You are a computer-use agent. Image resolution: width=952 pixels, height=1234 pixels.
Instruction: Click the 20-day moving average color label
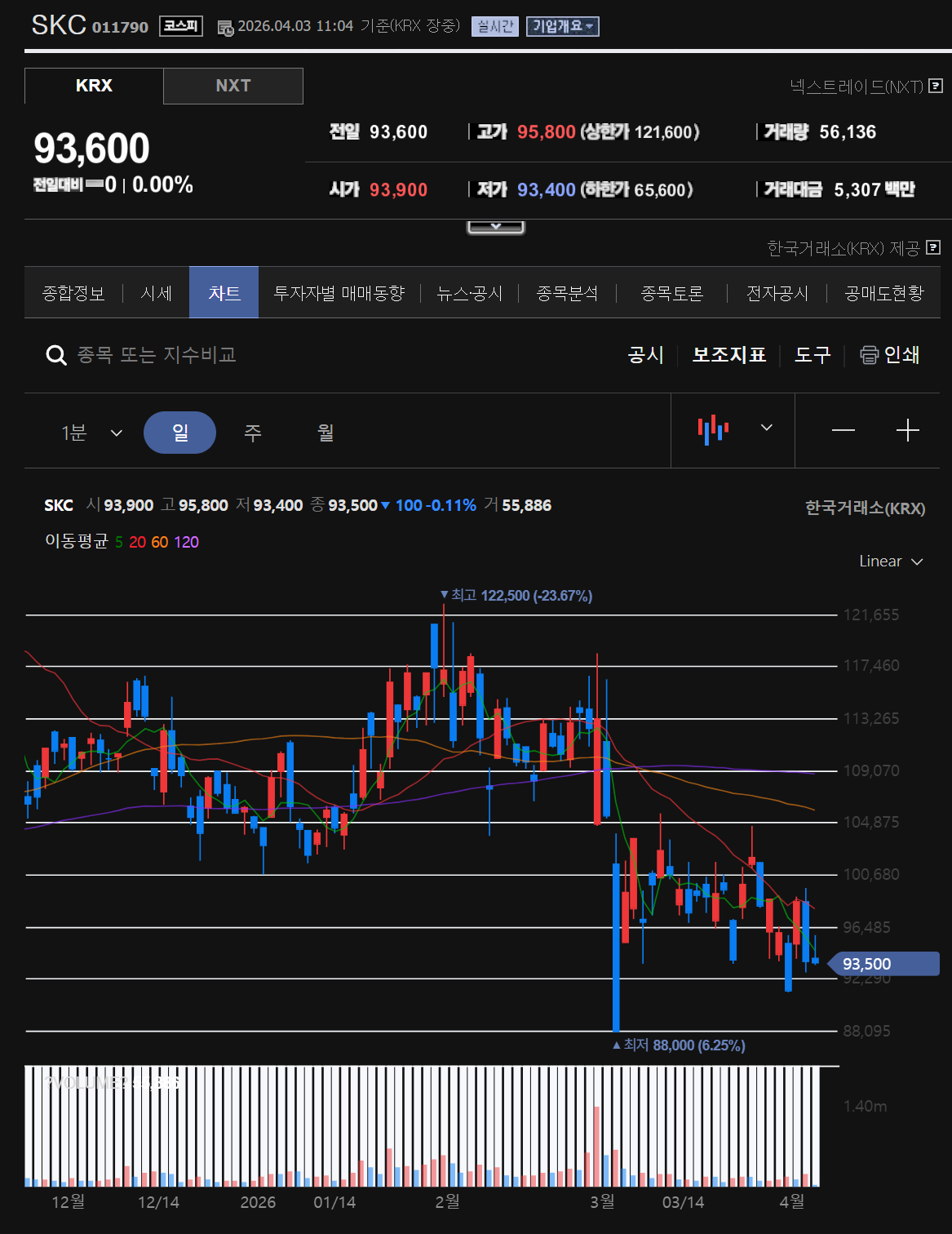tap(137, 542)
